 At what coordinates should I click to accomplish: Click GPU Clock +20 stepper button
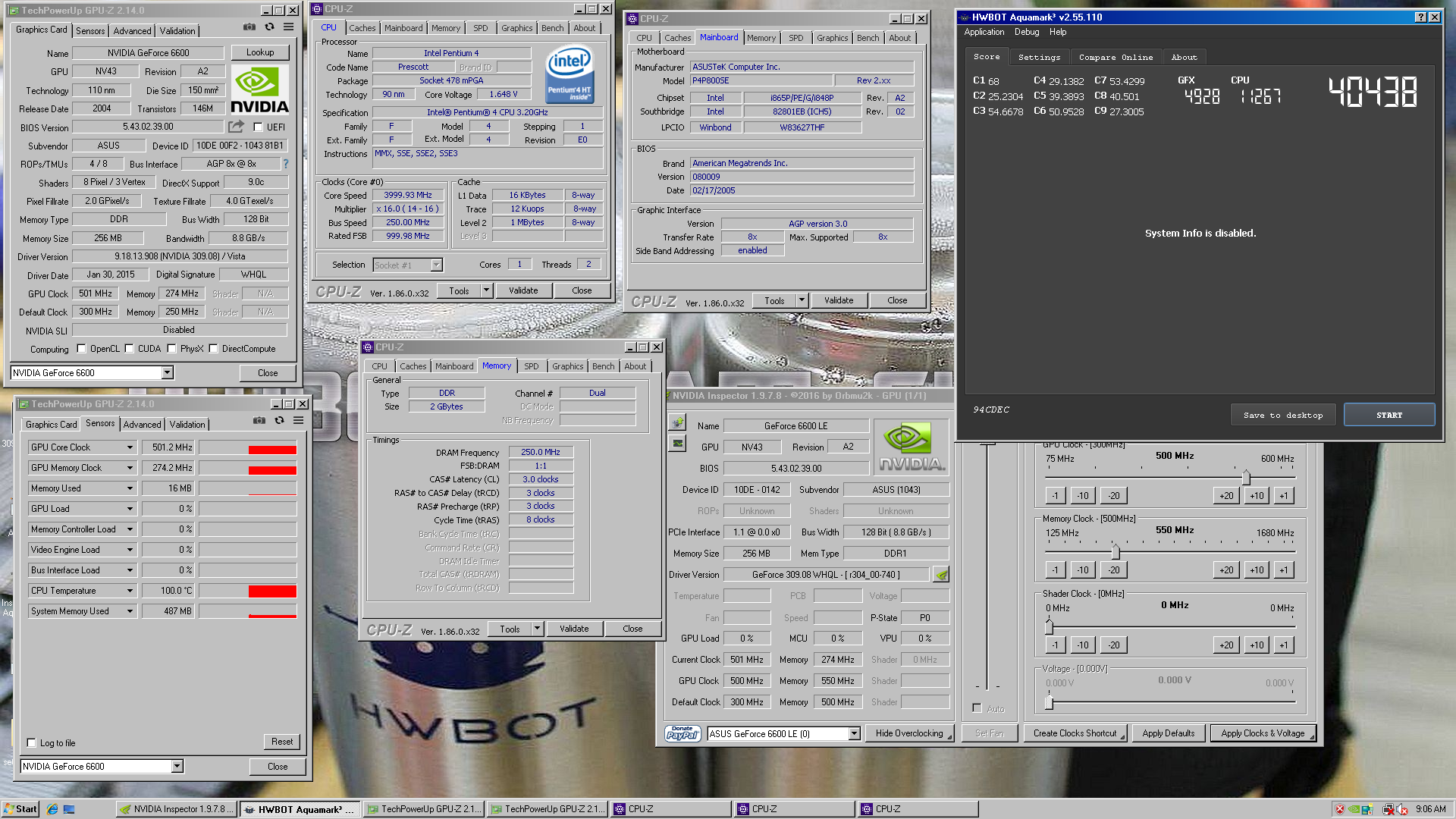coord(1226,496)
